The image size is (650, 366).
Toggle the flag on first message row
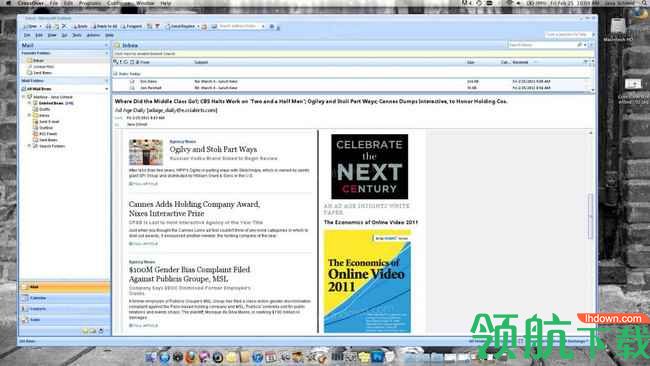click(x=587, y=82)
